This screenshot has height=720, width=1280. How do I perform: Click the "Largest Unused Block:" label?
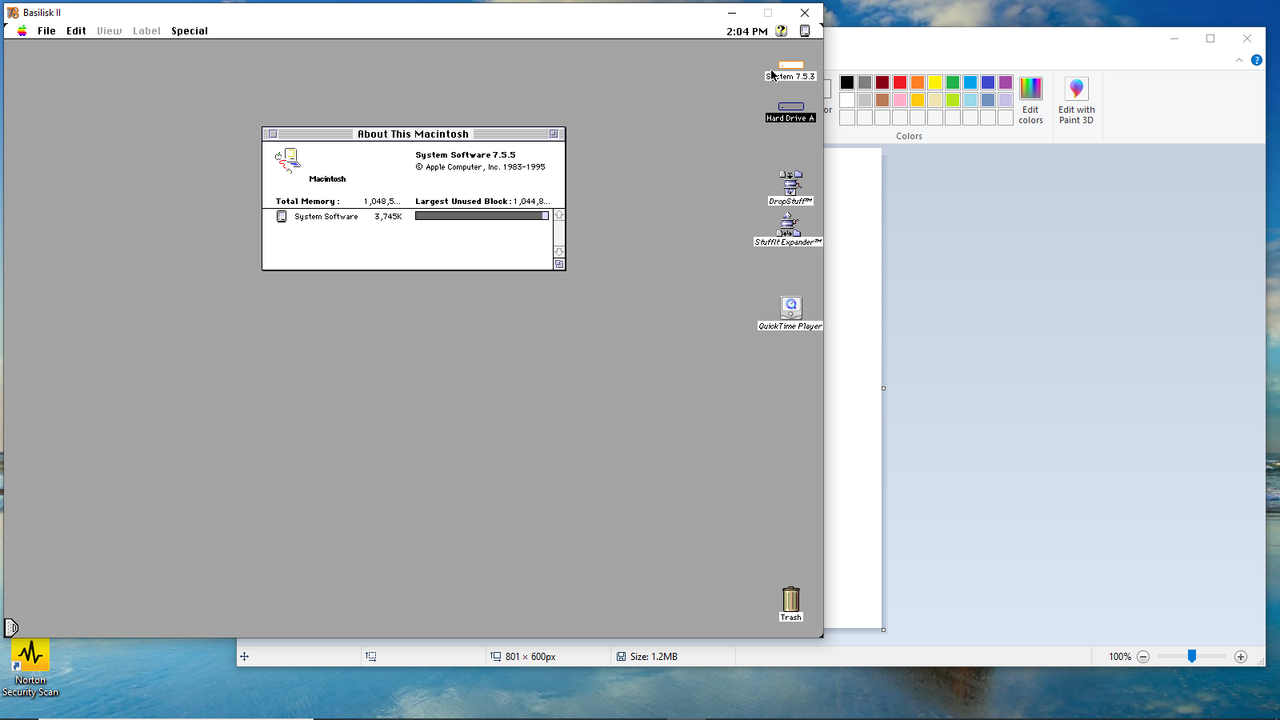[463, 201]
